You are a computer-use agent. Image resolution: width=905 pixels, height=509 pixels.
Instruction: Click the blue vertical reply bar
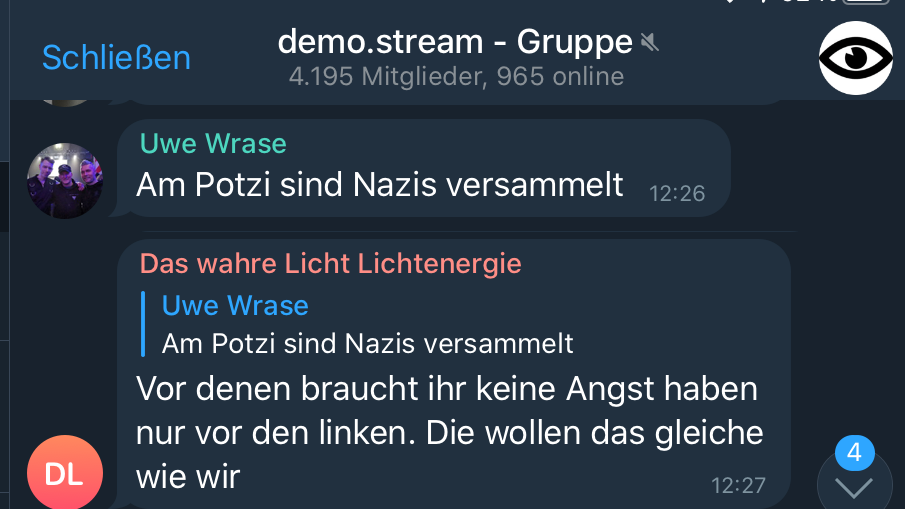tap(143, 324)
